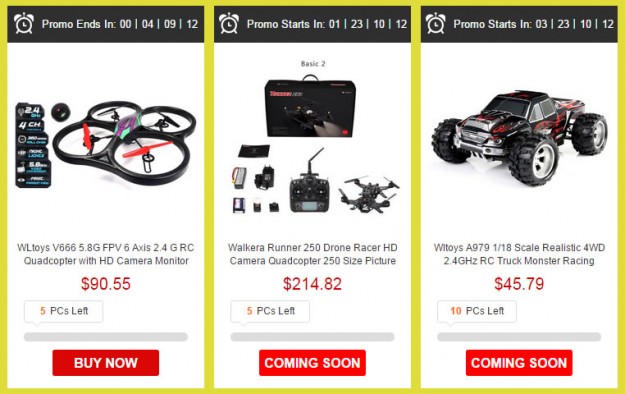The height and width of the screenshot is (394, 625).
Task: Click the Promo Ends In countdown timer
Action: [120, 24]
